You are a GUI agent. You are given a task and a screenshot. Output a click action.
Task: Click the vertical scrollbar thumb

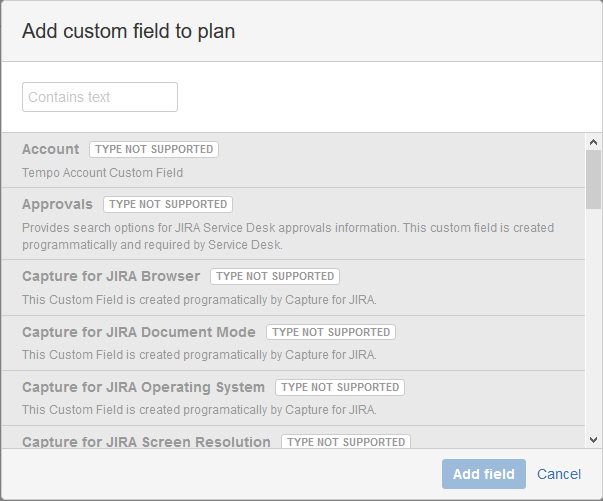coord(593,180)
